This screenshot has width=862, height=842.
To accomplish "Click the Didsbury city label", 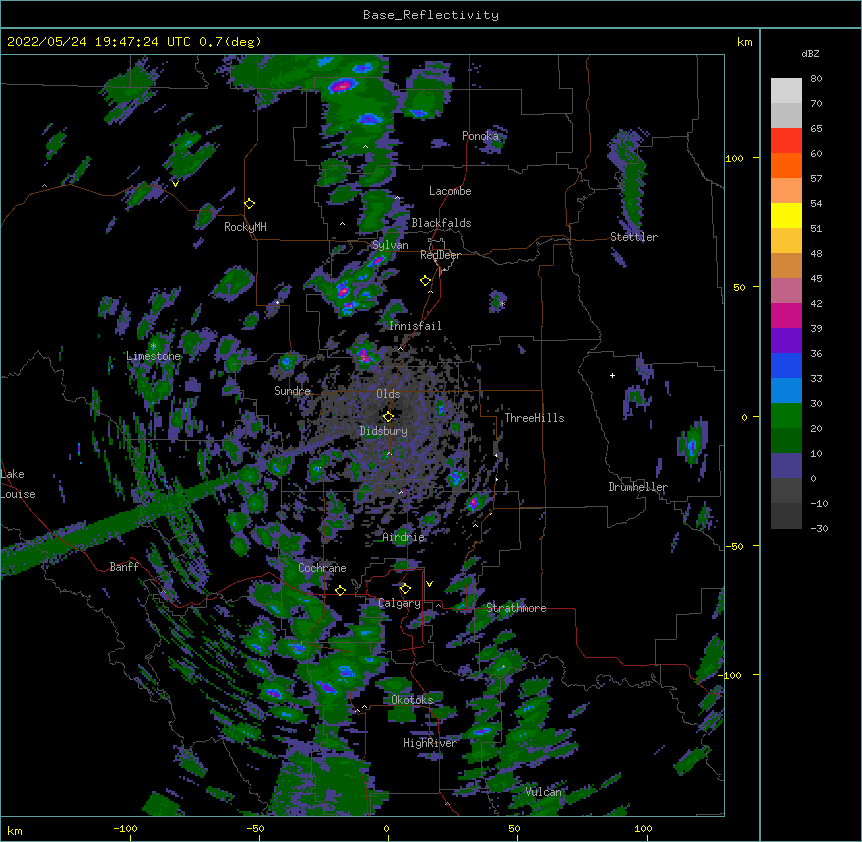I will (384, 431).
